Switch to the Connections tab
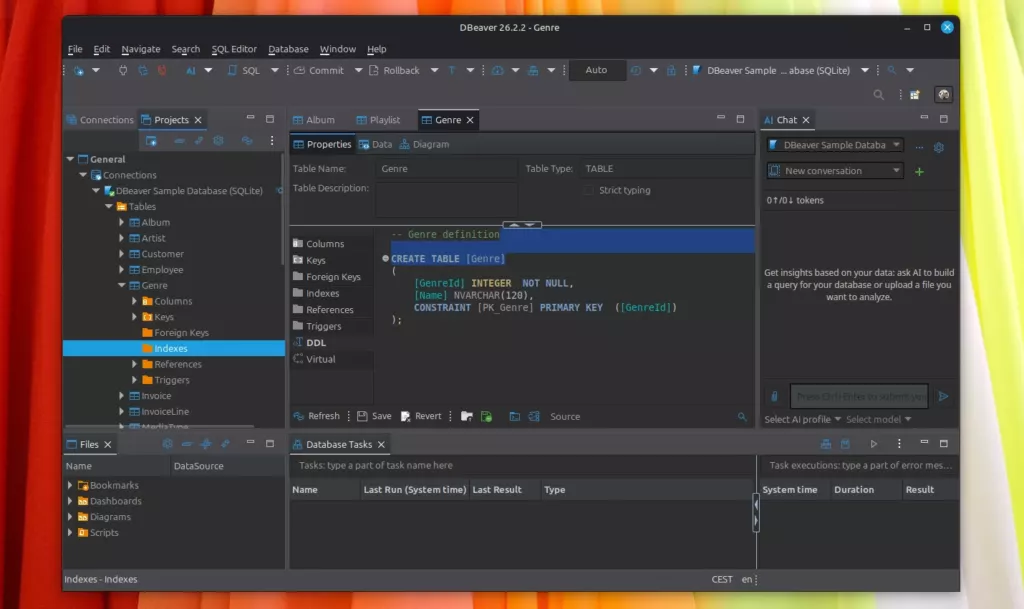Screen dimensions: 1024x609 [x=100, y=120]
